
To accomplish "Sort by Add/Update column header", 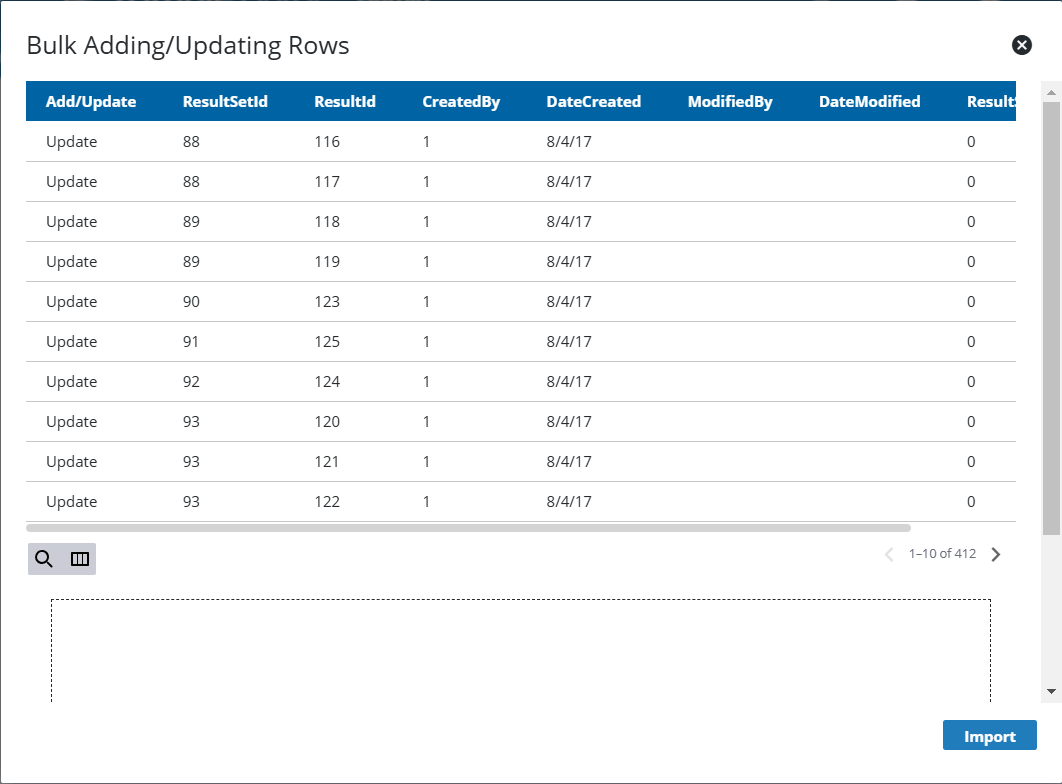I will point(91,101).
